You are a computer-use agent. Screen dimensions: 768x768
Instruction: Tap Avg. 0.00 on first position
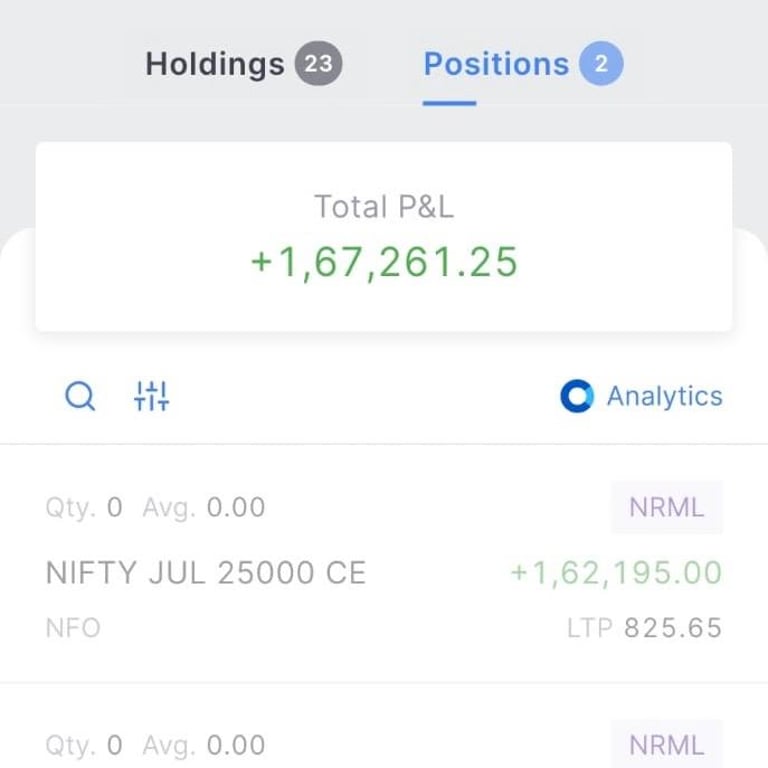(x=204, y=507)
